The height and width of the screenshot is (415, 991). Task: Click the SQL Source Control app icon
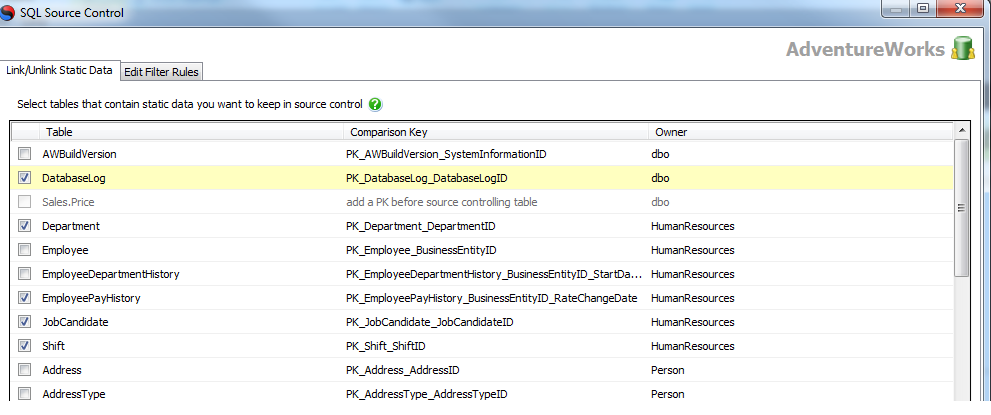(x=8, y=13)
